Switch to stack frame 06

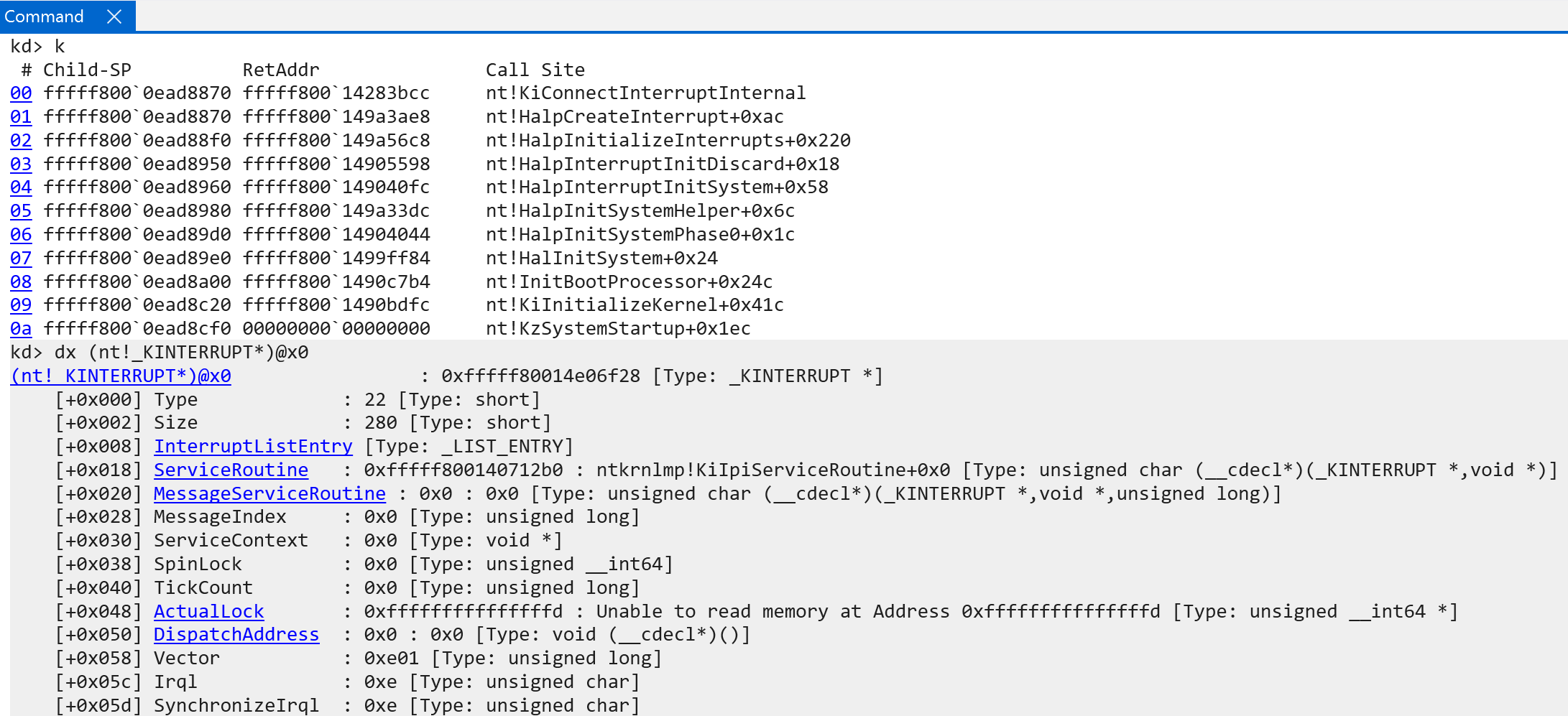[x=21, y=235]
